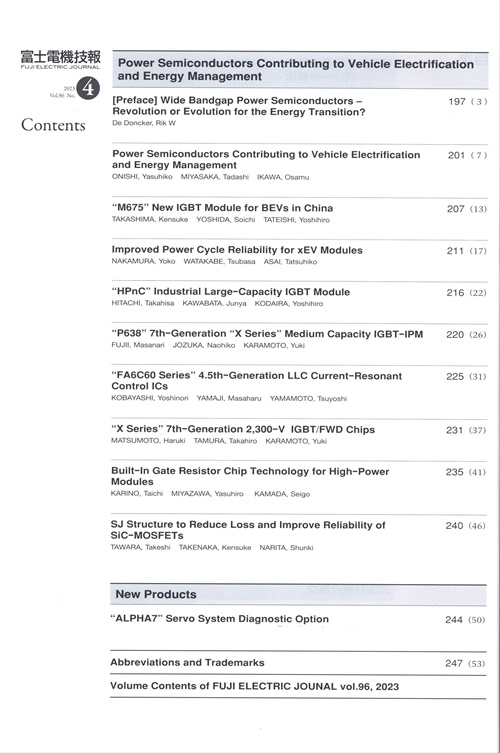Click the Contents heading on the left
Image resolution: width=500 pixels, height=753 pixels.
click(53, 125)
